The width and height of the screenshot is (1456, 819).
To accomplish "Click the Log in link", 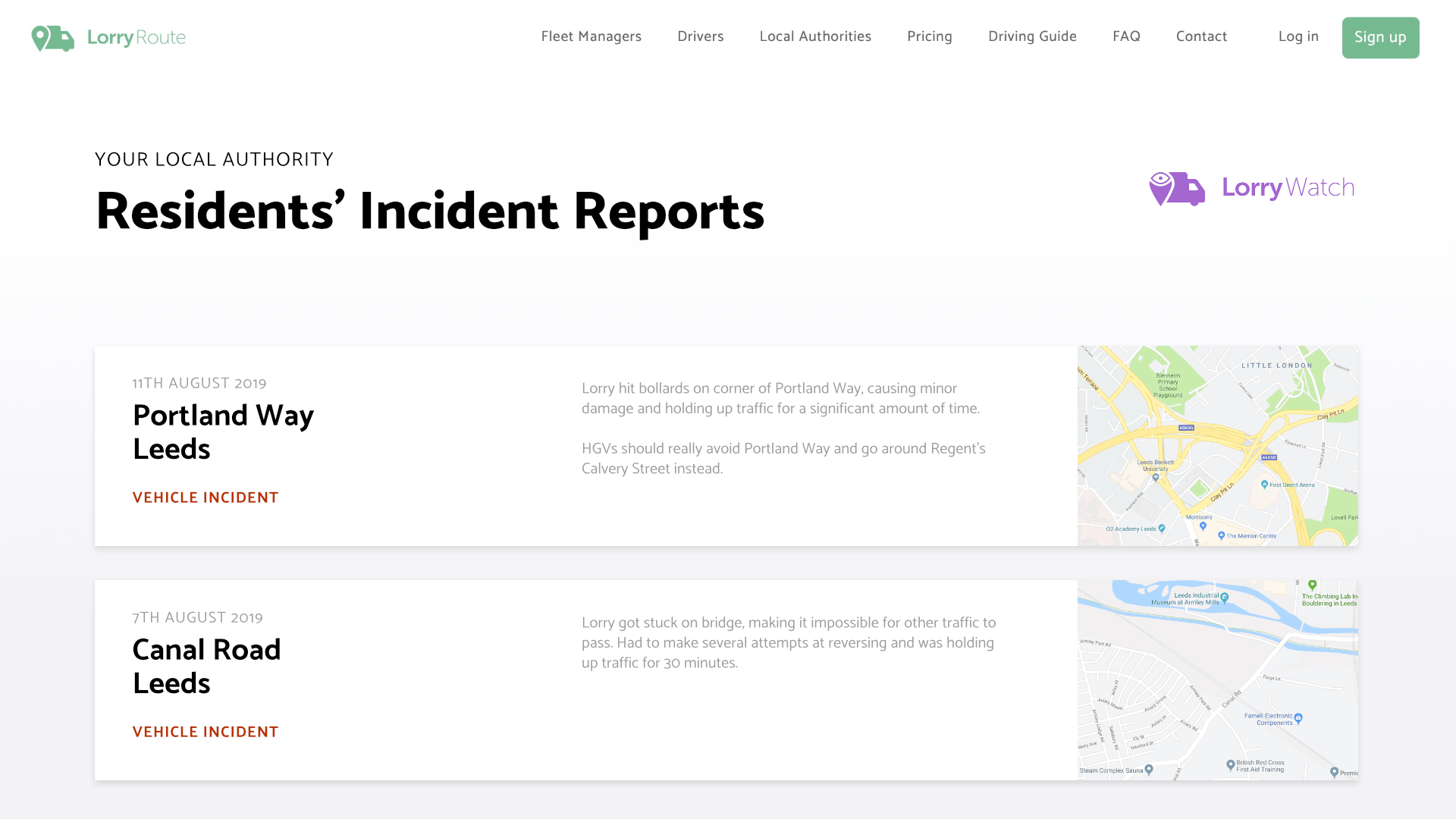I will (1298, 36).
